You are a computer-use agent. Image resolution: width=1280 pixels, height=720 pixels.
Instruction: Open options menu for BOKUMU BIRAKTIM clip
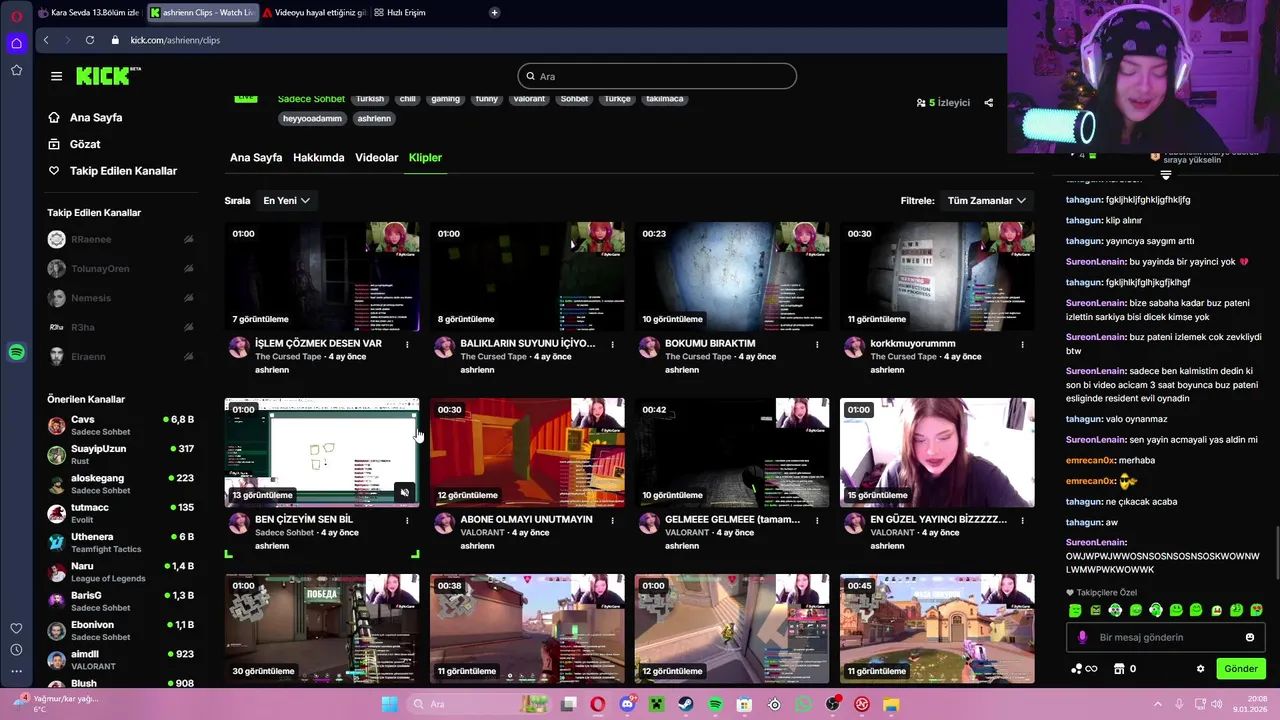[x=817, y=344]
